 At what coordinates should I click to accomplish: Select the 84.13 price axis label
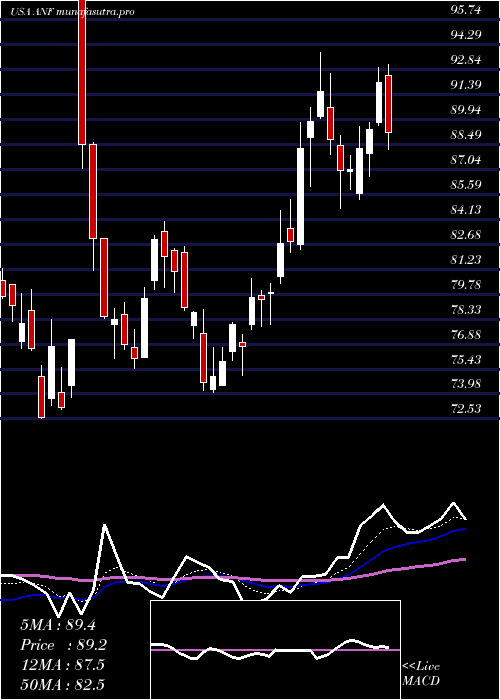pyautogui.click(x=466, y=210)
